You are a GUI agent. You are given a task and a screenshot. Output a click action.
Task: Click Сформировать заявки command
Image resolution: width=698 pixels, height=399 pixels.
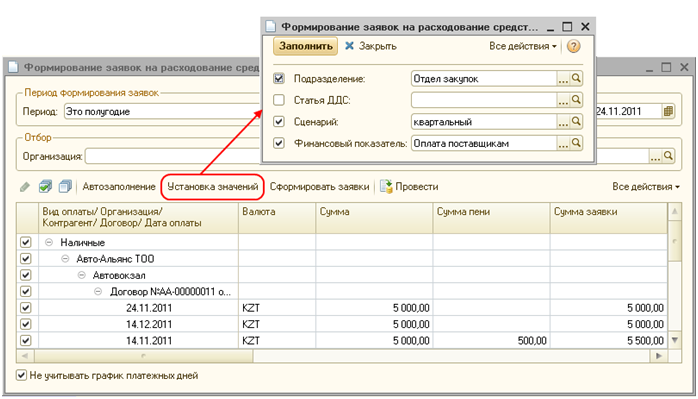320,187
